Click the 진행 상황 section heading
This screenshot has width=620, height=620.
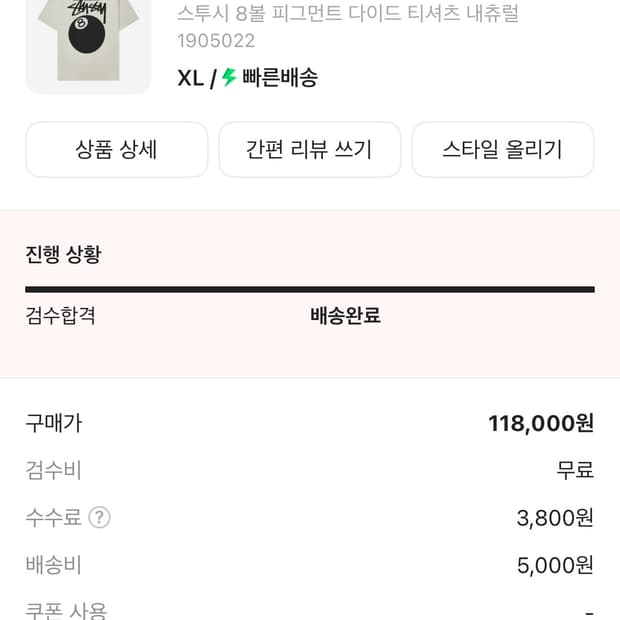pos(63,254)
